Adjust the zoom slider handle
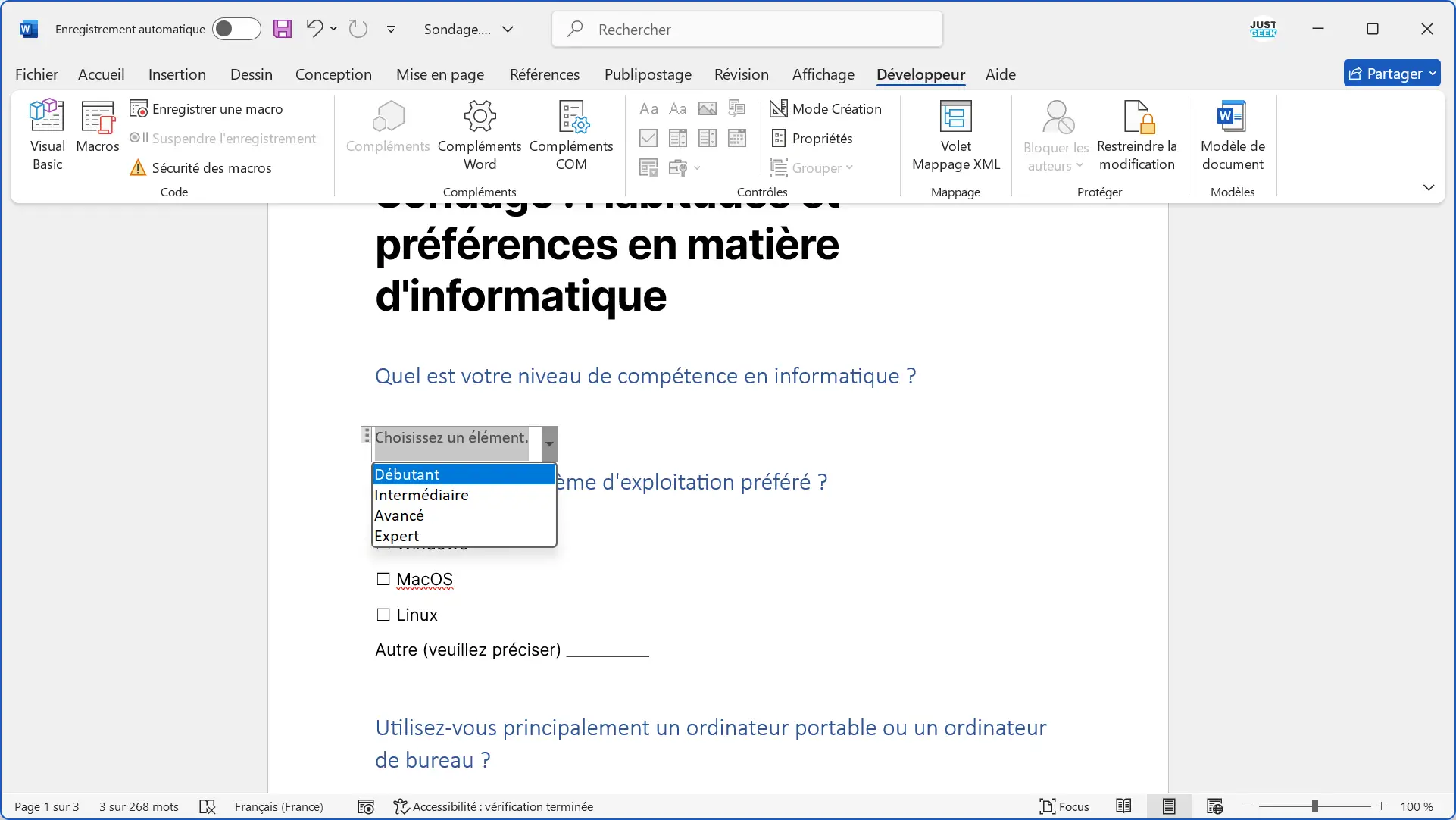The image size is (1456, 820). 1315,806
